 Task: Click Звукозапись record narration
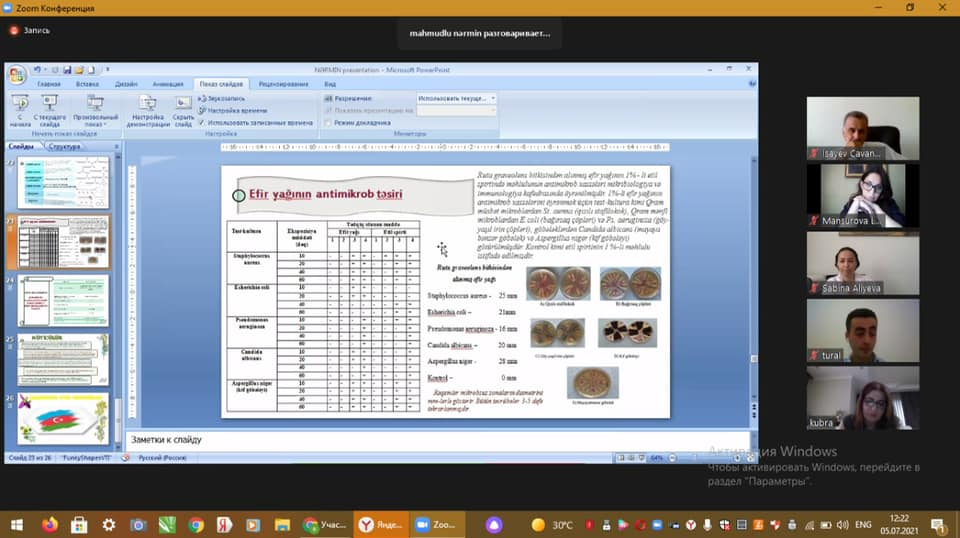pyautogui.click(x=222, y=99)
